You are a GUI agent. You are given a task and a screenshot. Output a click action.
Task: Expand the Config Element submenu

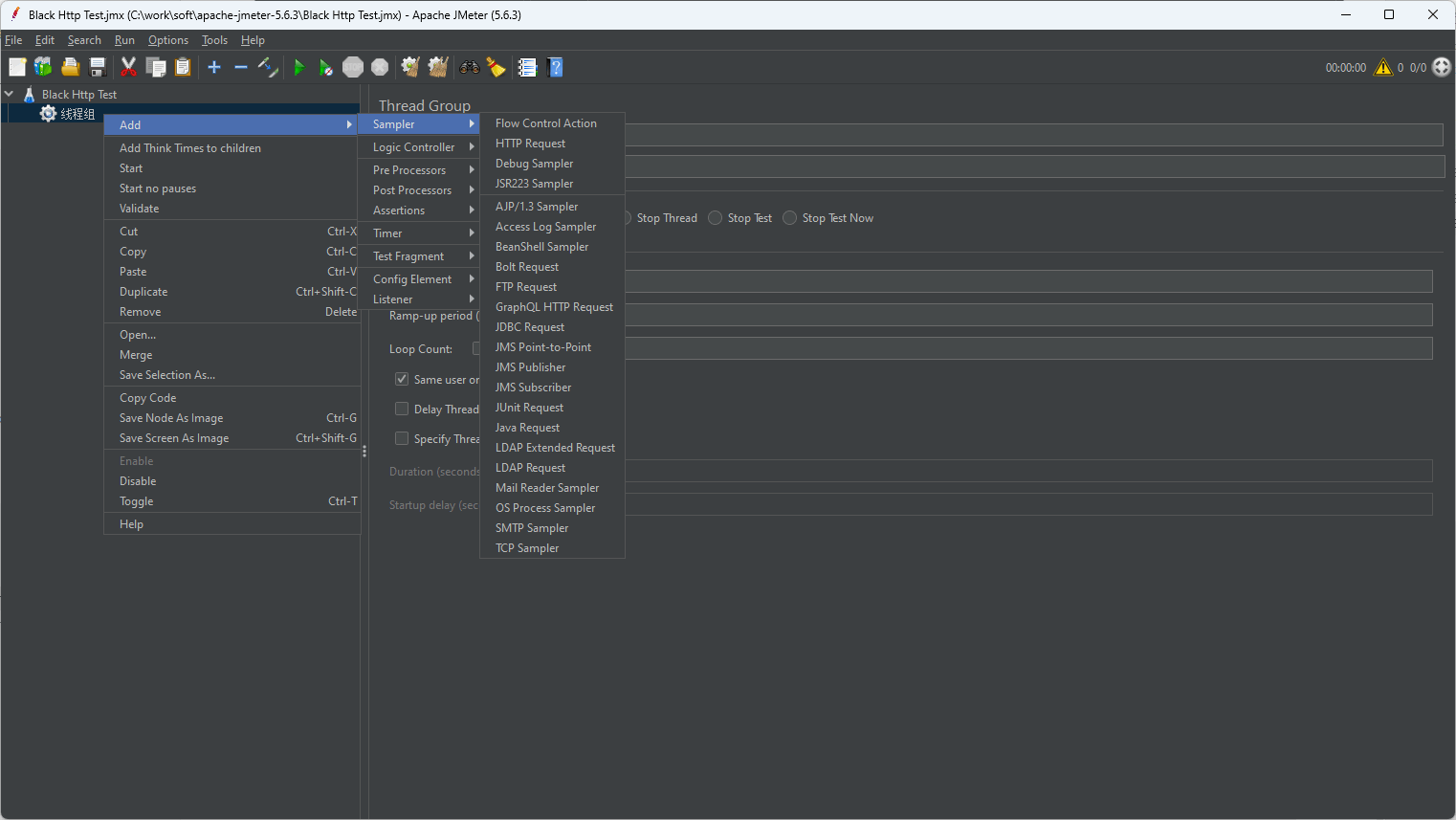point(419,279)
